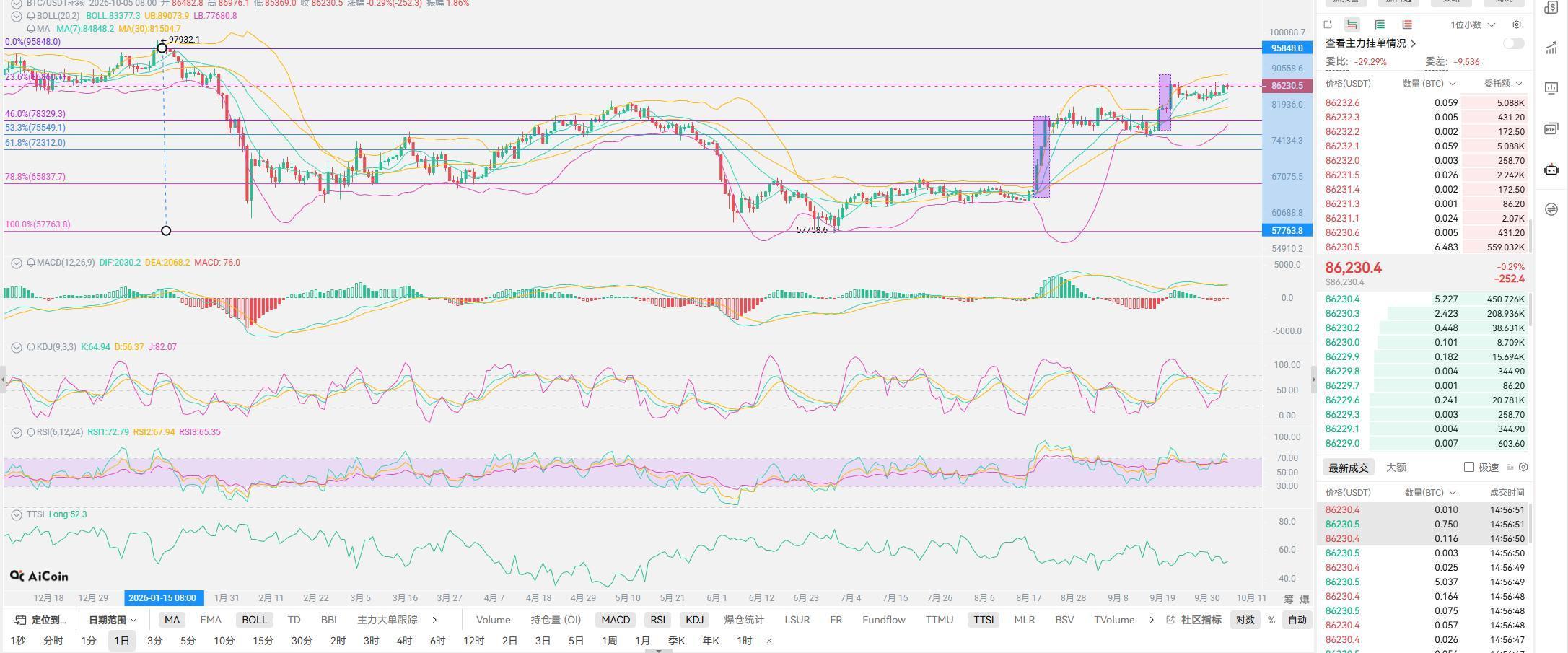
Task: Switch to the 大额 trades tab
Action: (1396, 468)
